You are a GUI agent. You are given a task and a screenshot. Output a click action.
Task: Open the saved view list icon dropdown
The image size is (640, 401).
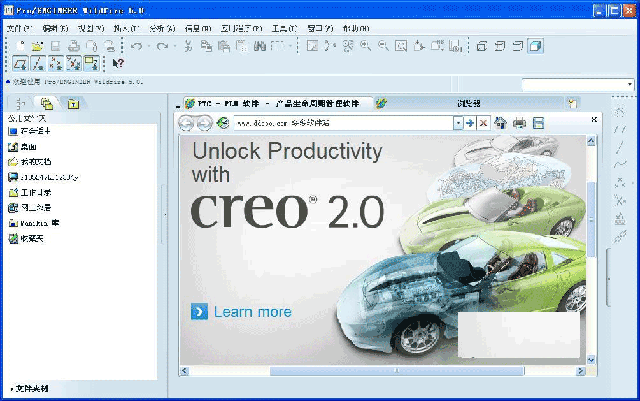tap(437, 46)
